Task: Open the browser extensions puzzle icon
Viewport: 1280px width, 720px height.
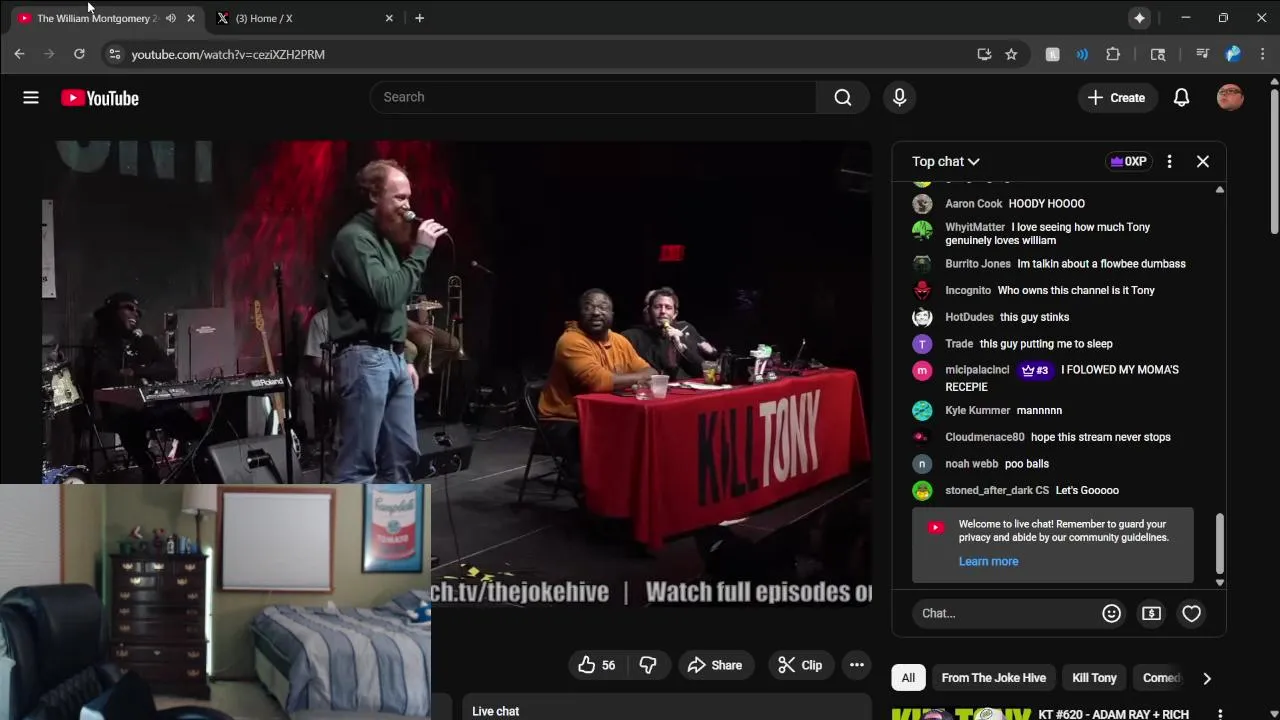Action: point(1113,54)
